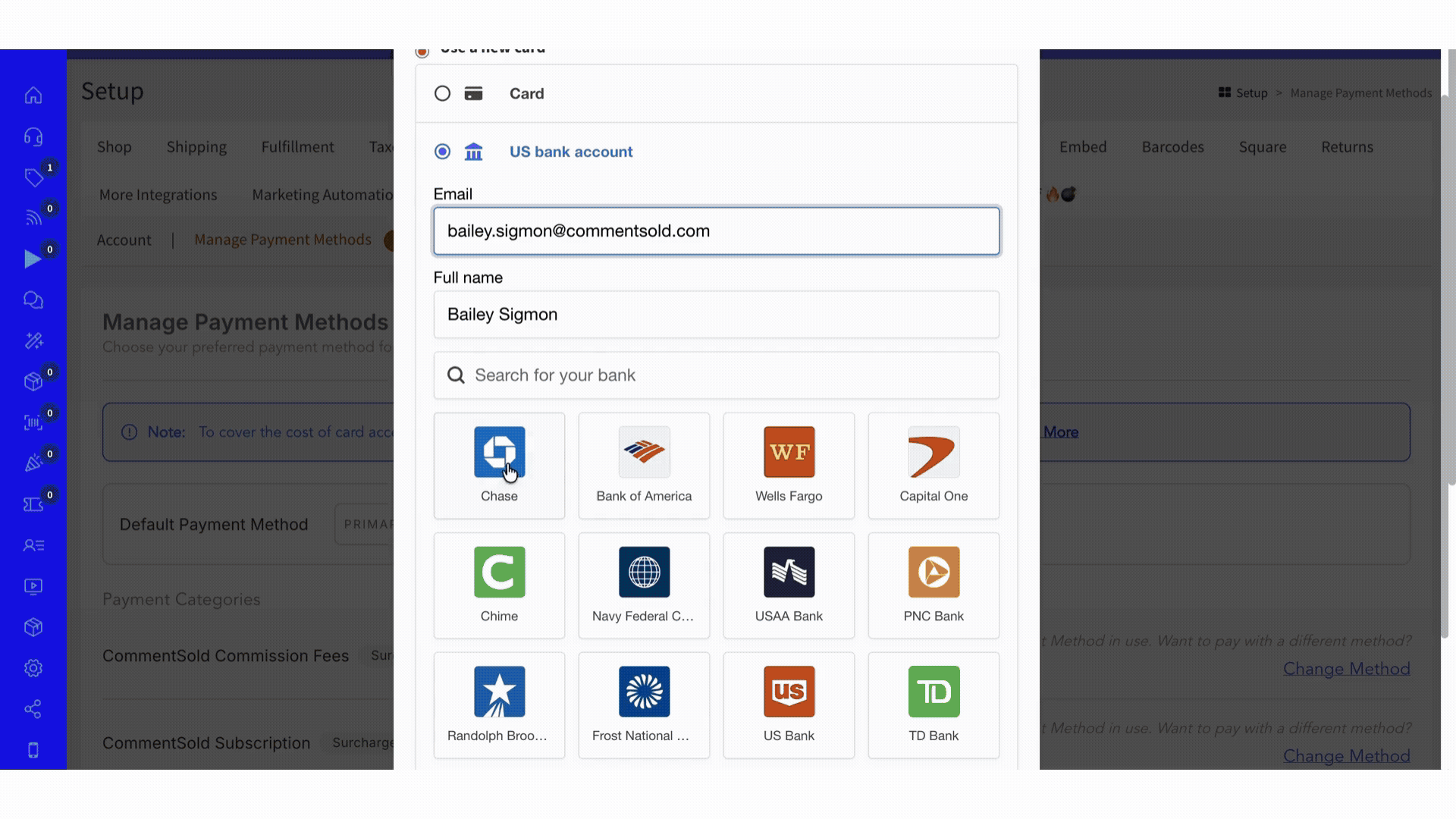The image size is (1456, 819).
Task: Click the share icon in the sidebar
Action: [33, 709]
